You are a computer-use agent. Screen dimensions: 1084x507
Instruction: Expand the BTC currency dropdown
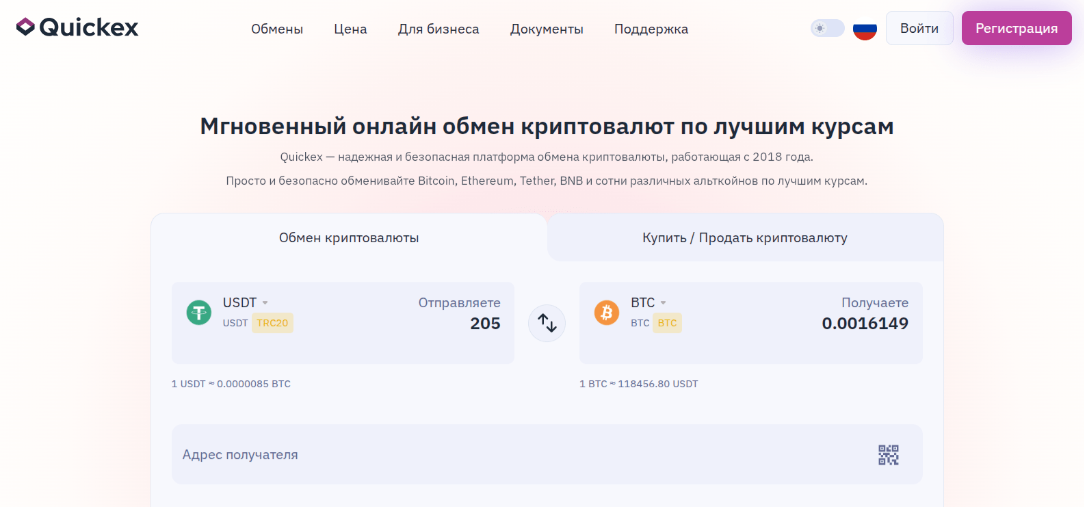(648, 303)
